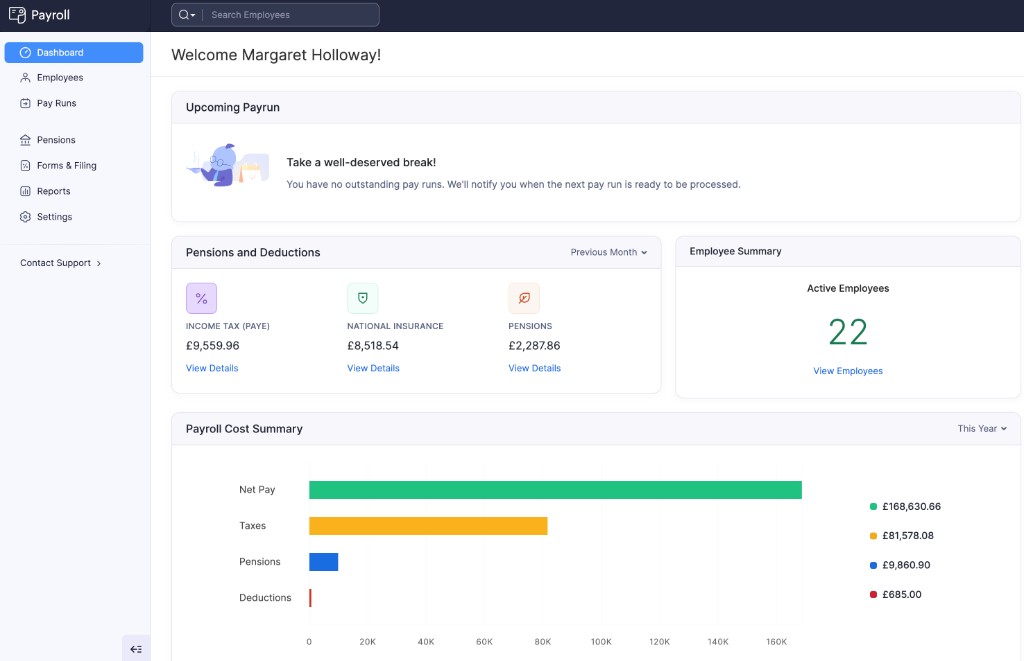Viewport: 1024px width, 661px height.
Task: Click the Welcome Margaret Holloway heading
Action: click(x=276, y=55)
